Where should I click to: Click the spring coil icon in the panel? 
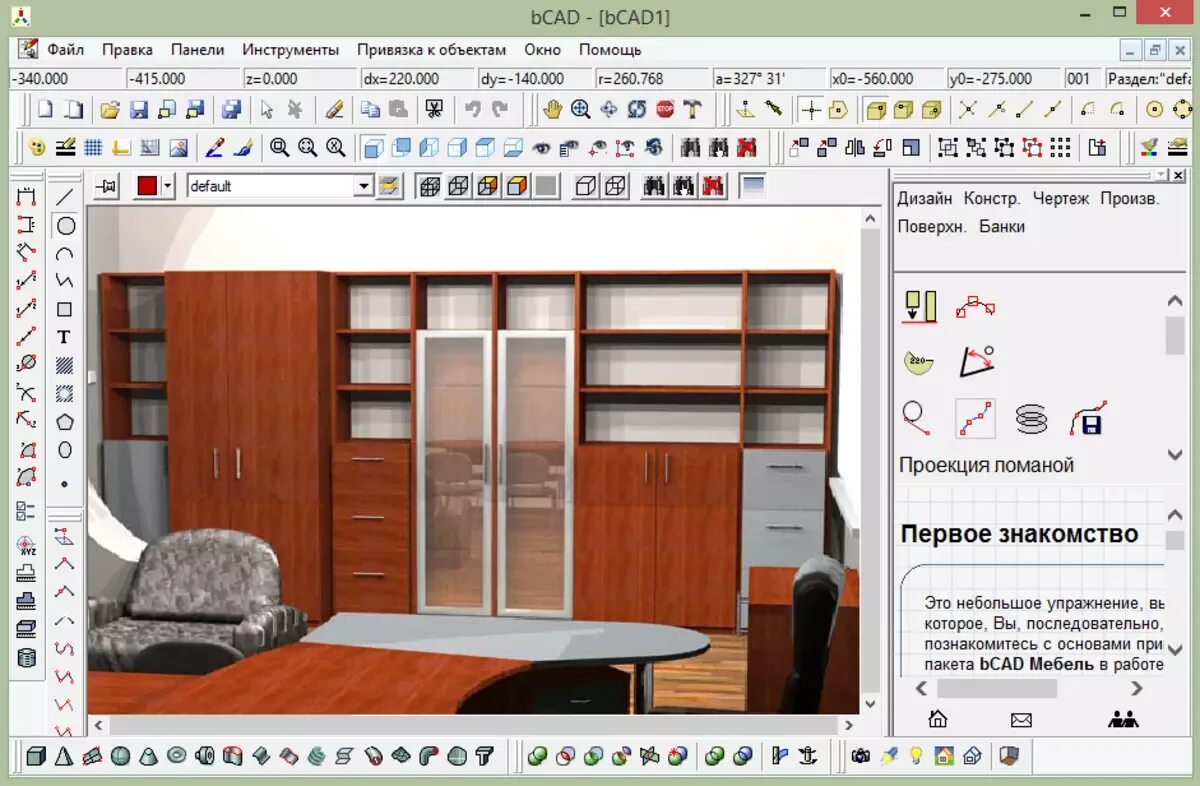1031,418
